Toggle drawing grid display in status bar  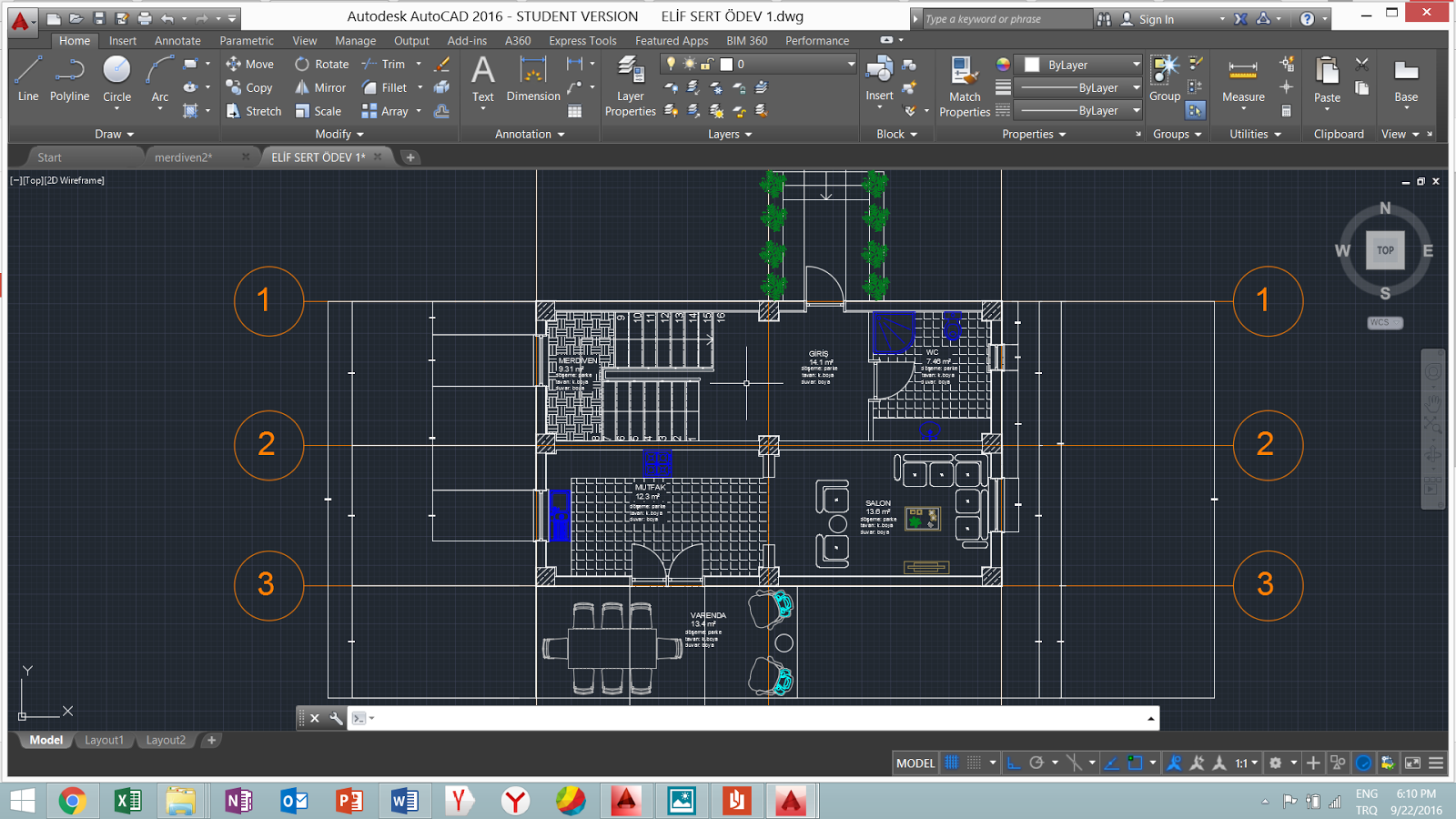952,763
